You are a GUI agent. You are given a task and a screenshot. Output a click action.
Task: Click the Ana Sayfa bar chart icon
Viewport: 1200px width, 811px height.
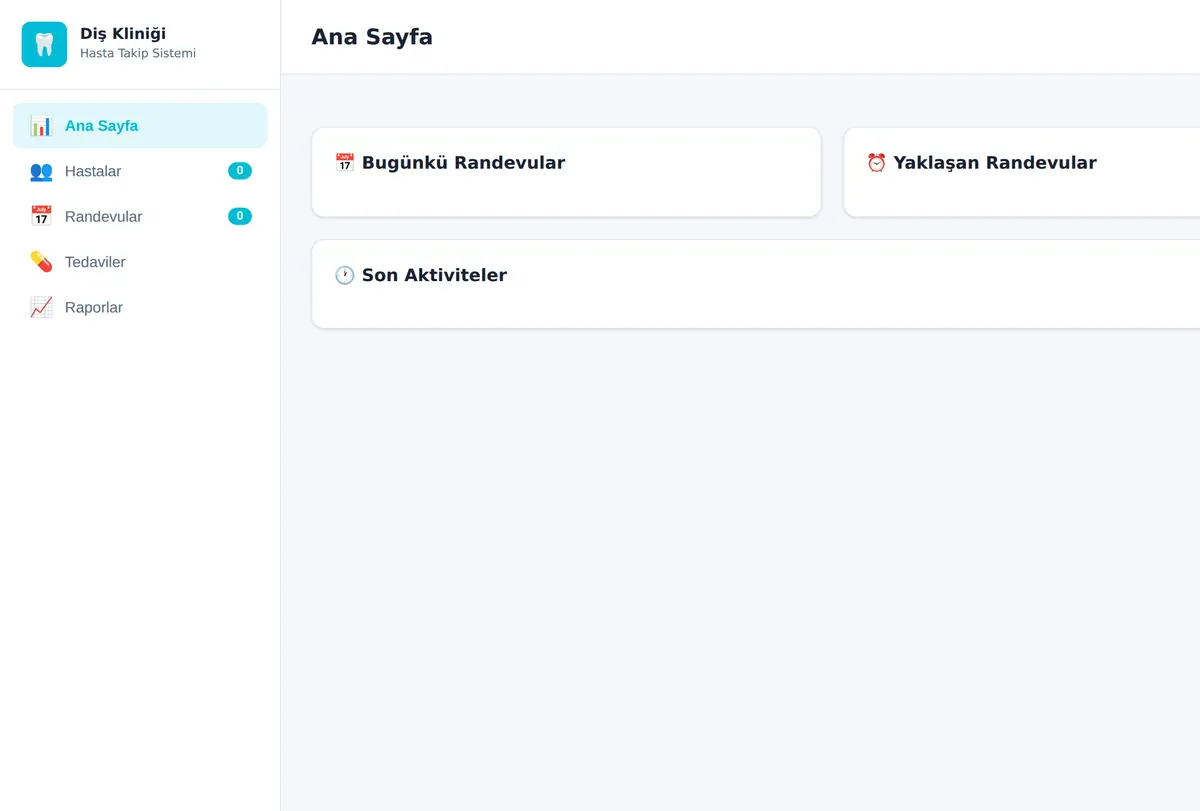(41, 126)
